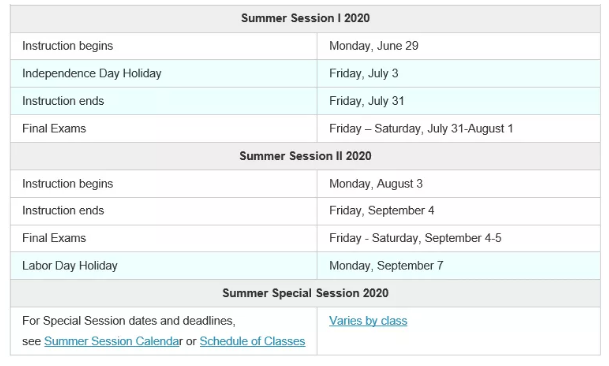The image size is (609, 366).
Task: Follow the Varies by class link
Action: click(x=368, y=321)
